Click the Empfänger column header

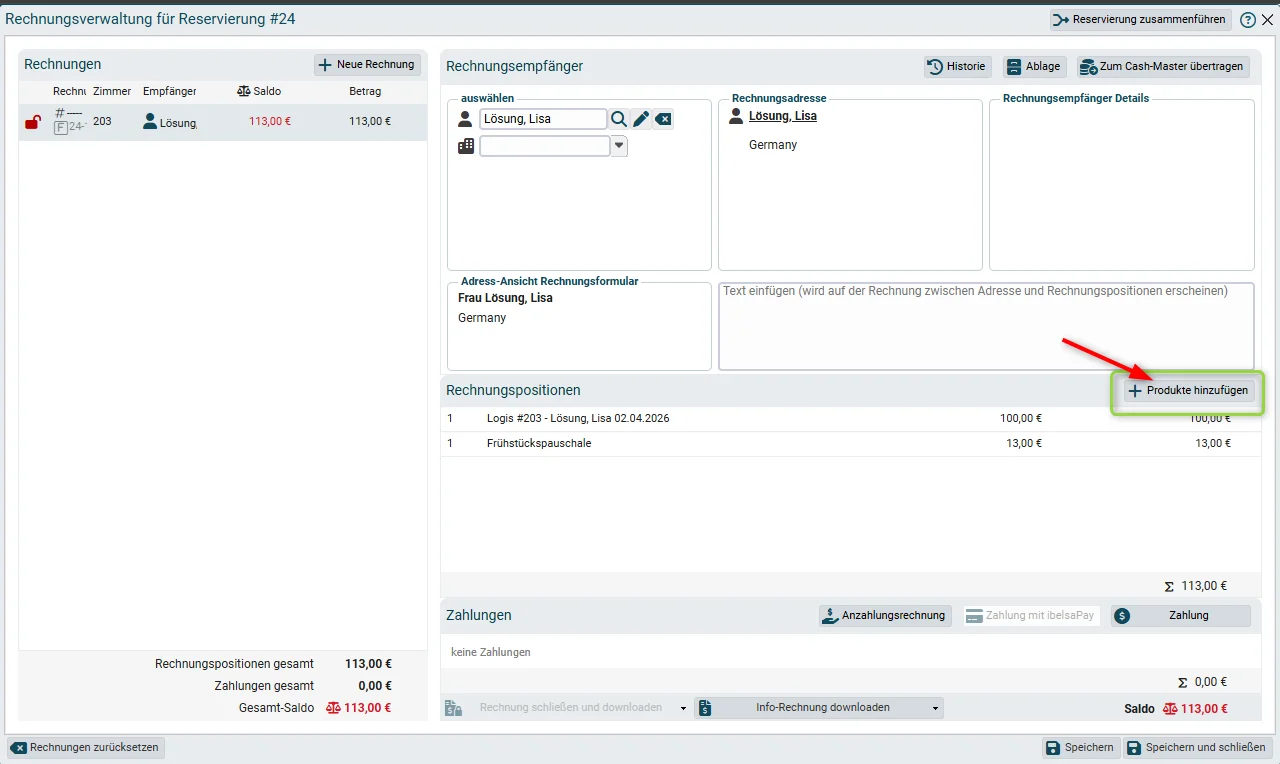point(169,92)
